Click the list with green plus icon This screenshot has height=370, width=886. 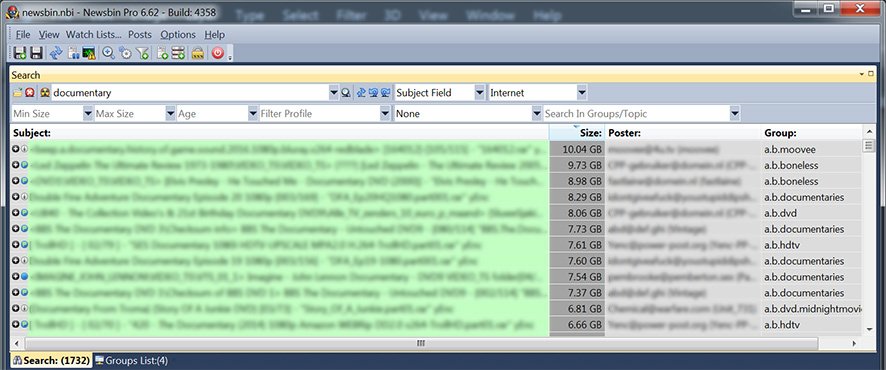[x=178, y=53]
